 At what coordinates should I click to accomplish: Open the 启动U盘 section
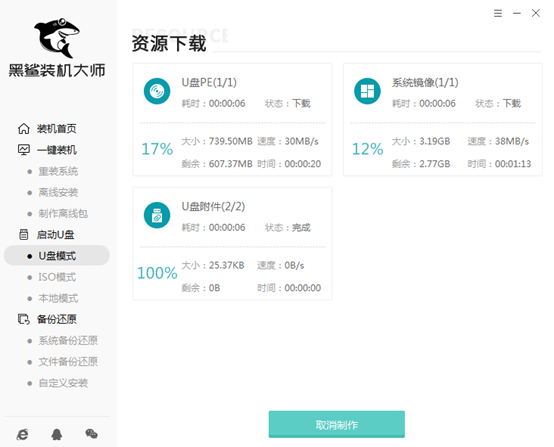tap(55, 235)
